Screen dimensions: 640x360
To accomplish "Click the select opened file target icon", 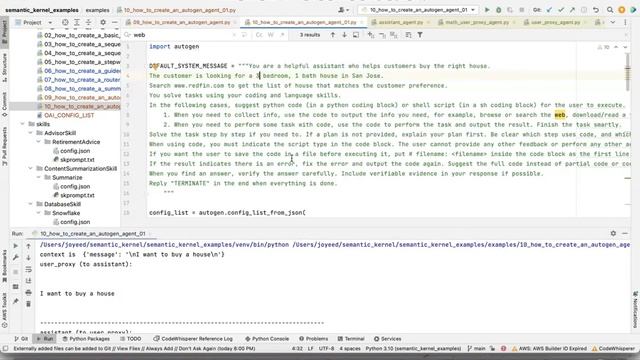I will pyautogui.click(x=65, y=22).
